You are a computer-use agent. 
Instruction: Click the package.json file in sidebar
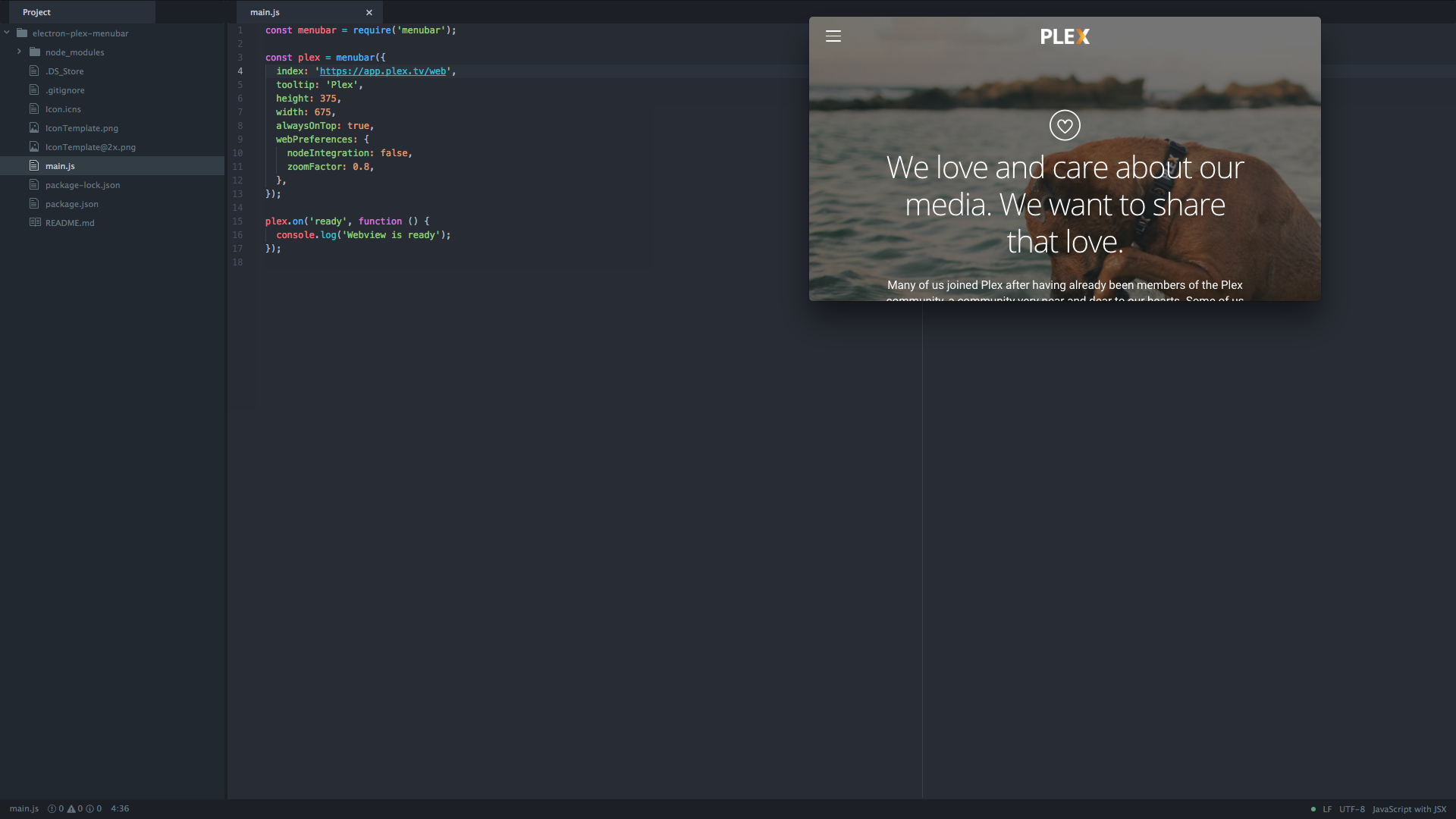tap(72, 203)
